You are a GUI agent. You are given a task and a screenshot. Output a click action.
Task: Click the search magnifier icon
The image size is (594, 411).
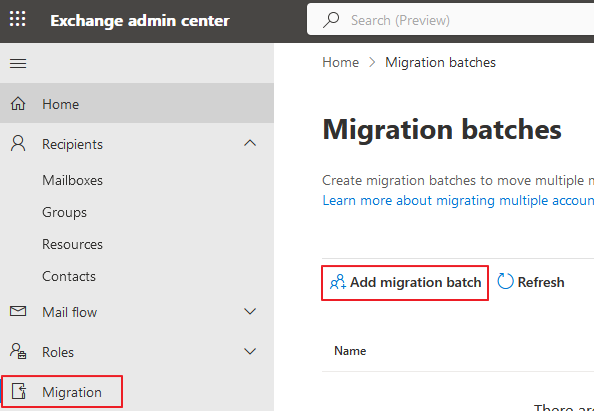pos(331,20)
